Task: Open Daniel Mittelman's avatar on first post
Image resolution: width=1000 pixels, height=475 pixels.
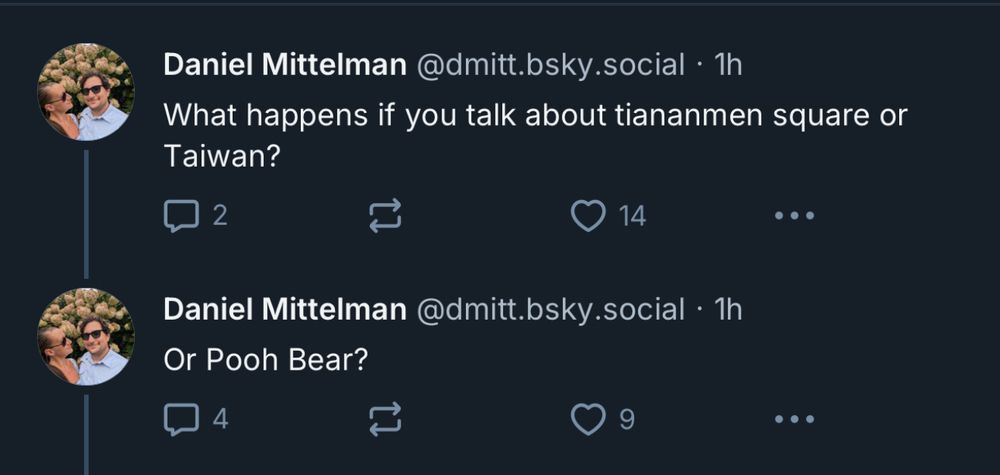Action: coord(86,92)
